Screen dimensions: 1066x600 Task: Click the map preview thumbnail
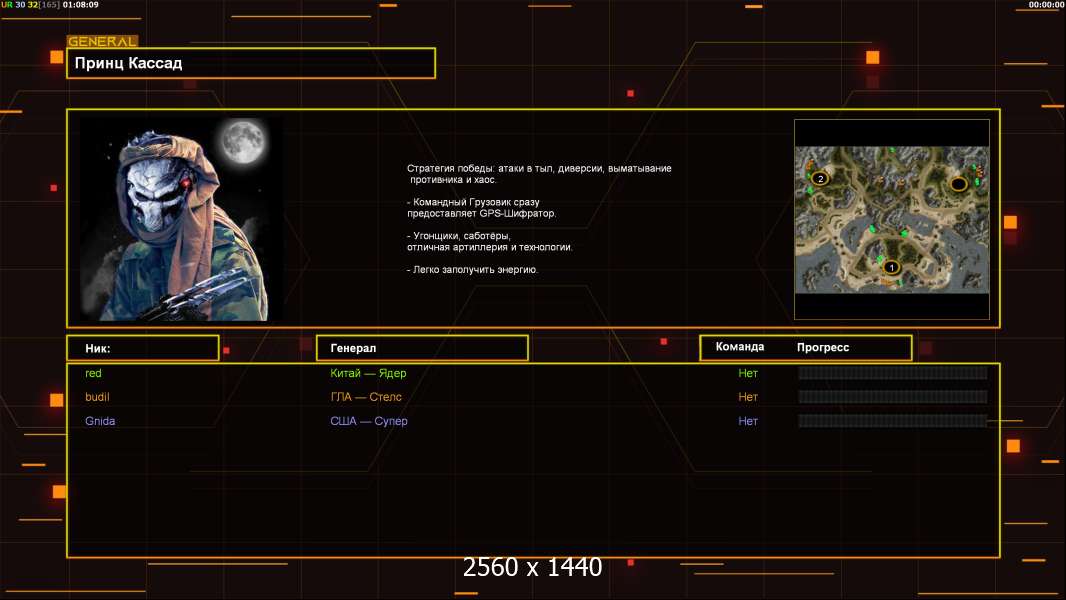892,219
